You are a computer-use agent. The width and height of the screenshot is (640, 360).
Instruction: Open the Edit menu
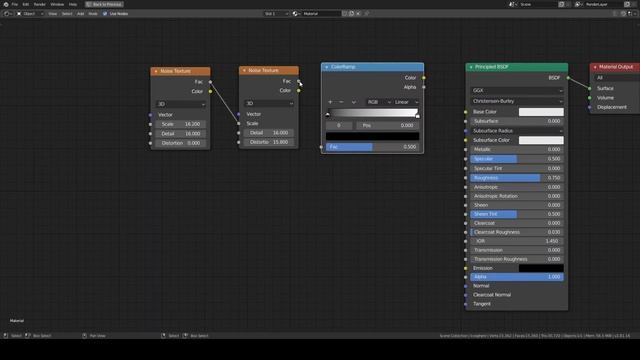coord(26,4)
